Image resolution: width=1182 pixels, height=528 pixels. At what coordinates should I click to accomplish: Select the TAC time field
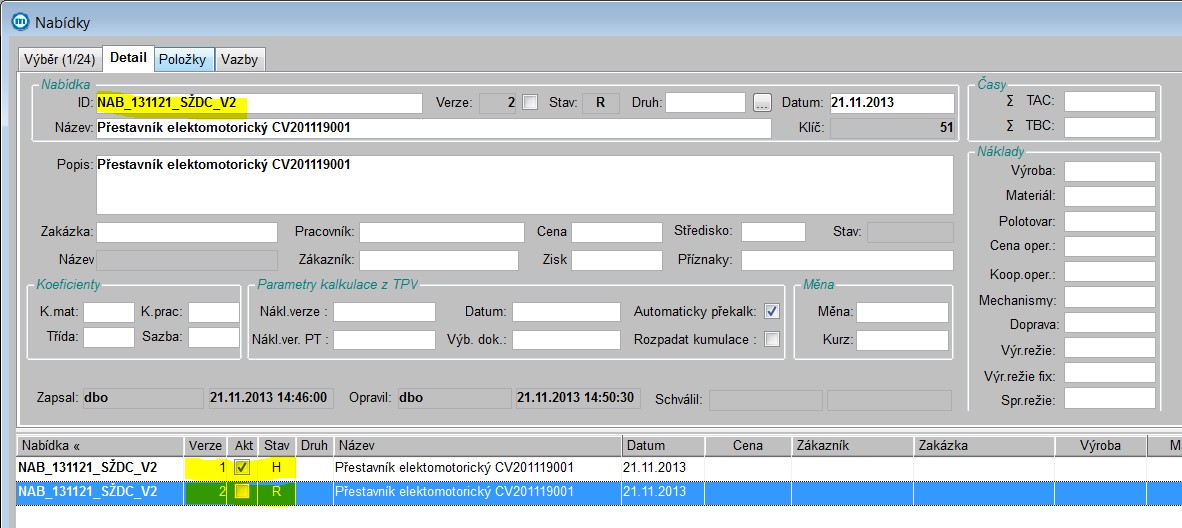[1109, 100]
